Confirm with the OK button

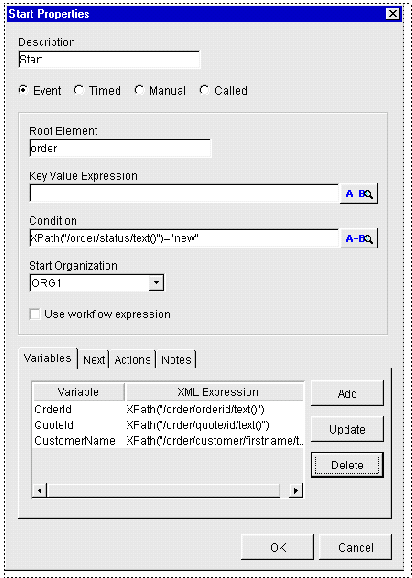click(x=277, y=547)
